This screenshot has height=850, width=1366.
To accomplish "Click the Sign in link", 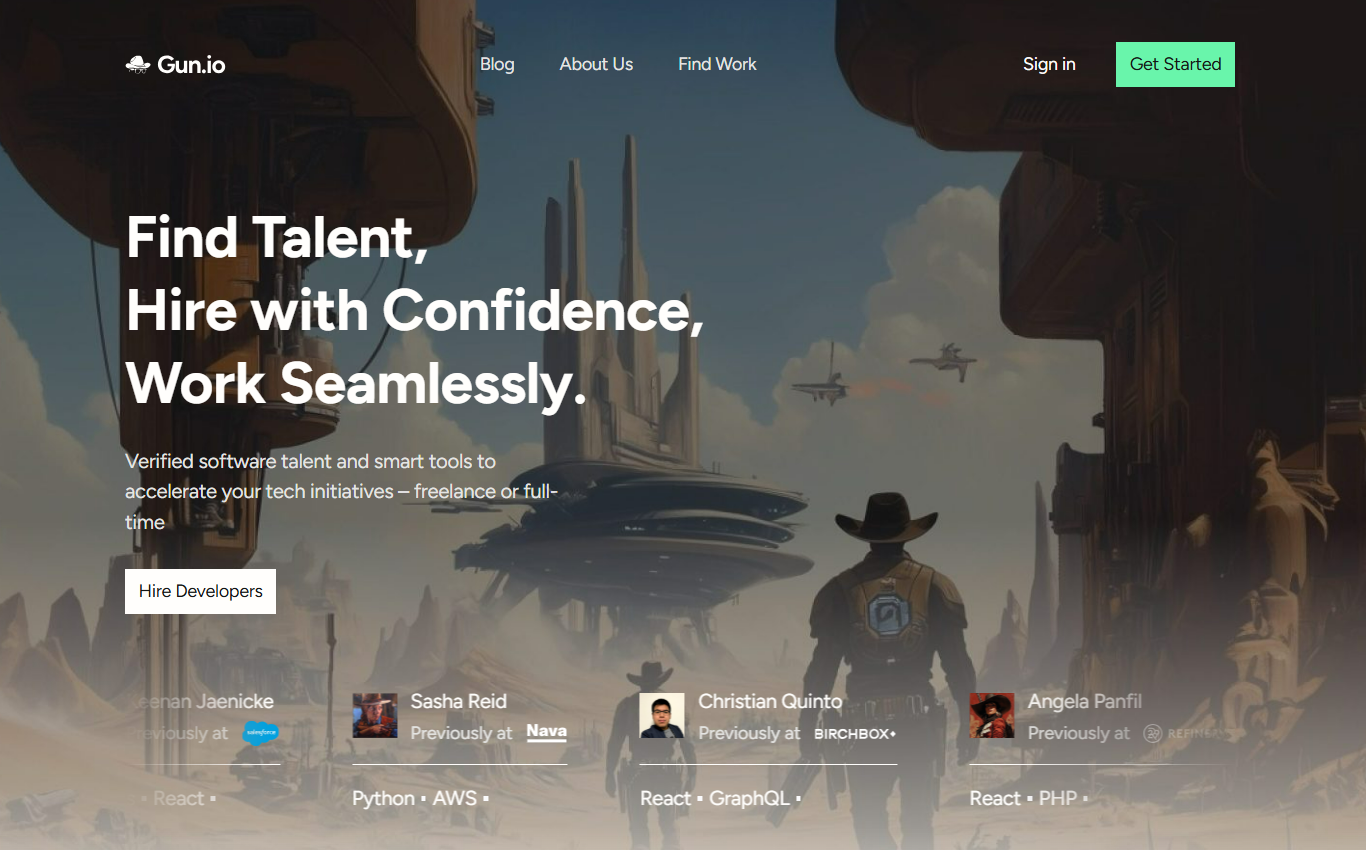I will coord(1049,64).
